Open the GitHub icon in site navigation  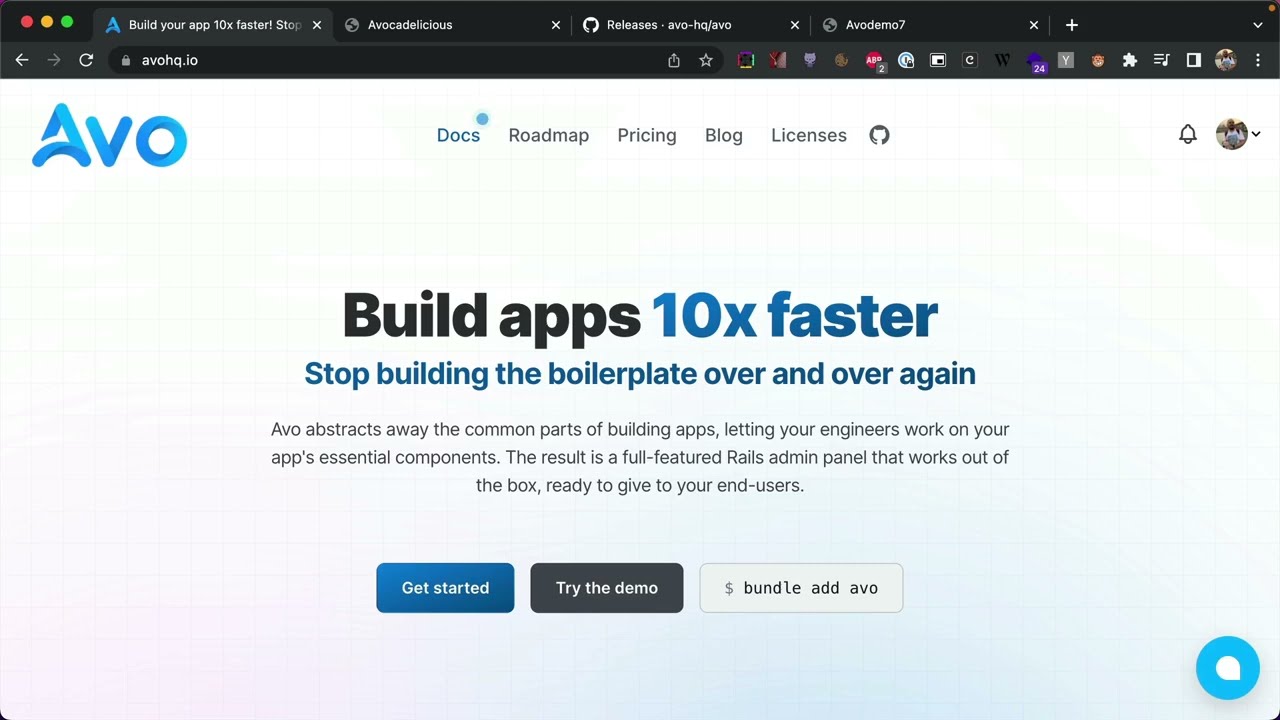[879, 135]
